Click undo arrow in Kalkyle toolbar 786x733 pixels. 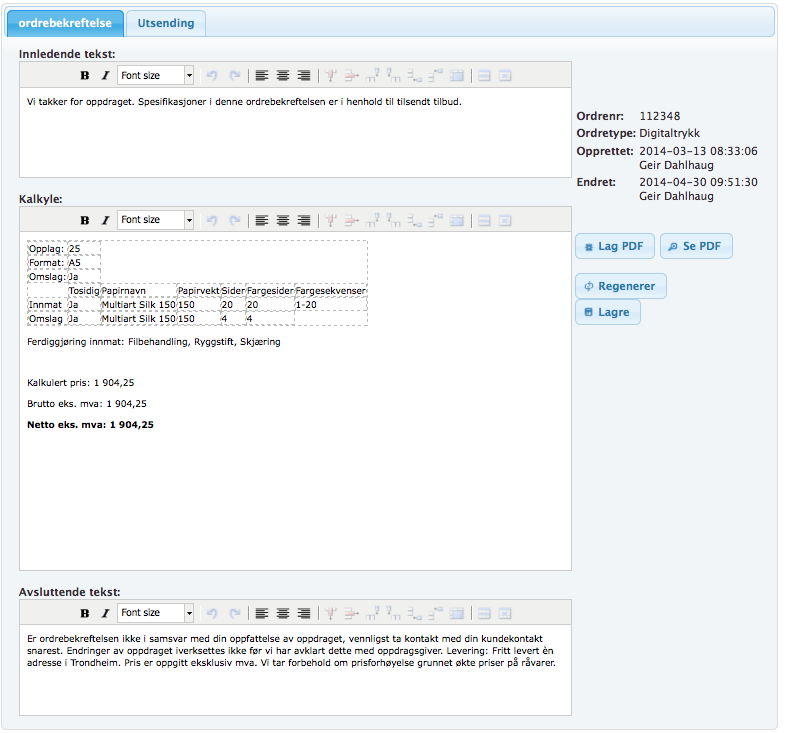pyautogui.click(x=212, y=220)
